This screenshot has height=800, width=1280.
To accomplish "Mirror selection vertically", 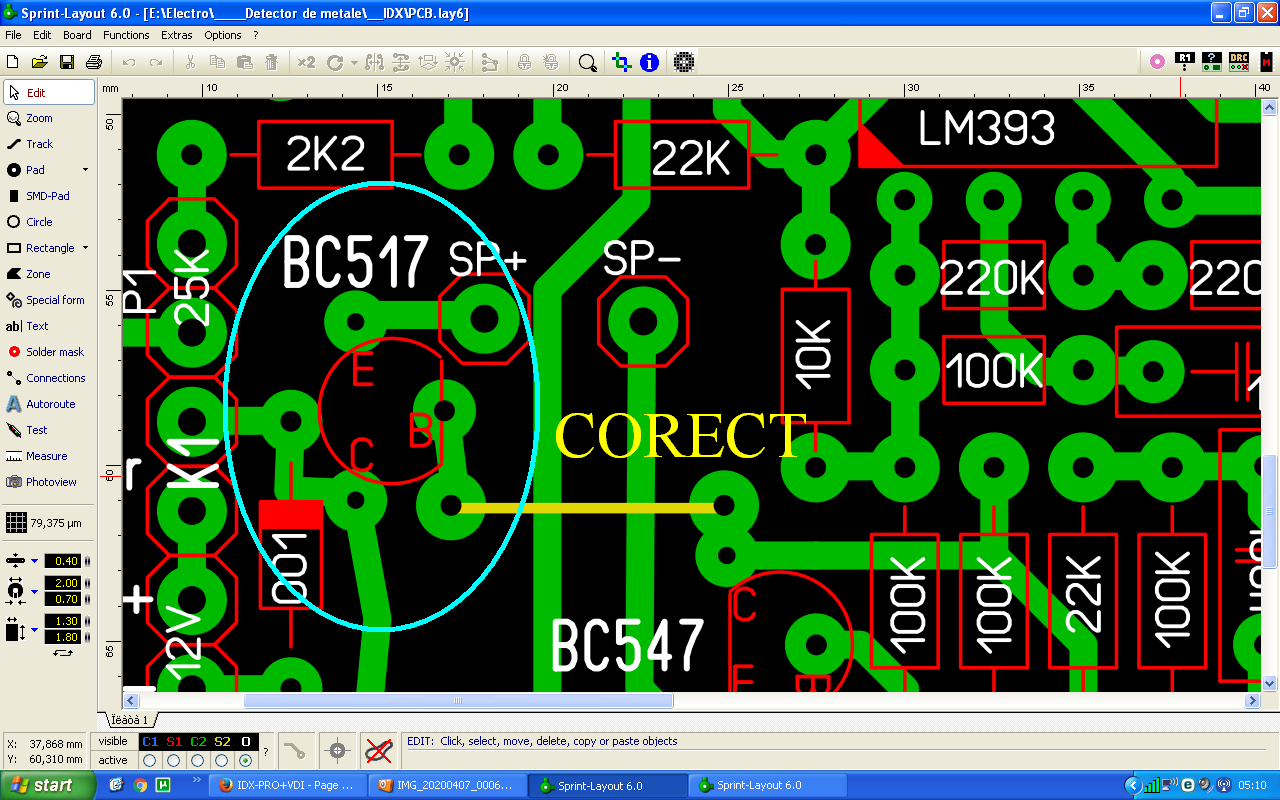I will pos(402,62).
